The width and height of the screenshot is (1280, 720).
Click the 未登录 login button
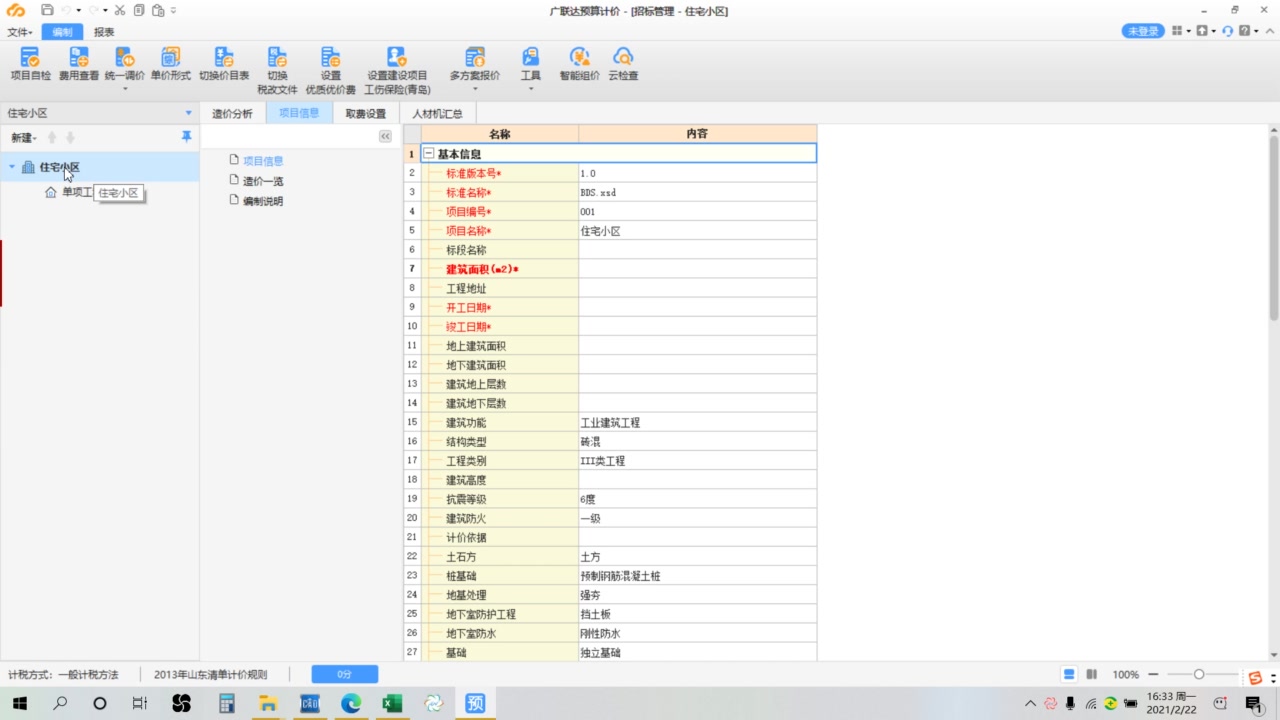tap(1143, 32)
